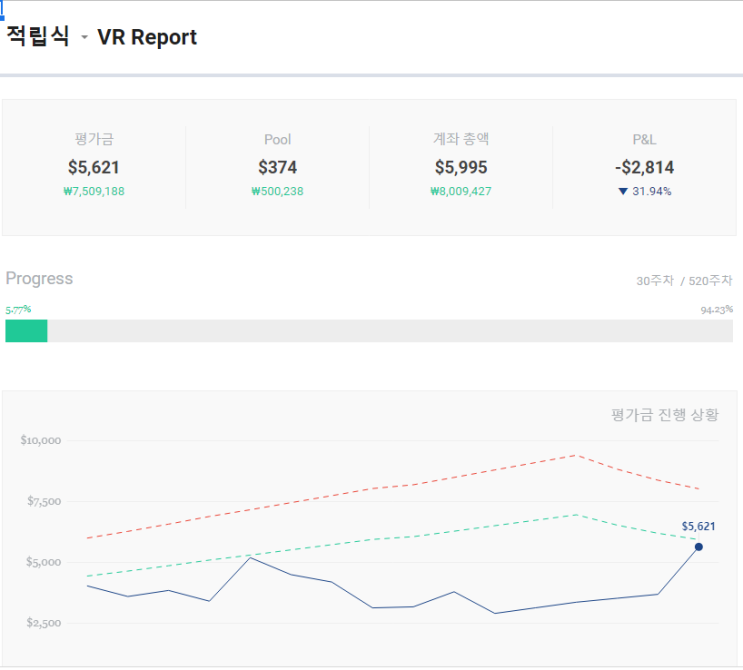The height and width of the screenshot is (670, 743).
Task: Click the 5.77% progress label
Action: 18,310
